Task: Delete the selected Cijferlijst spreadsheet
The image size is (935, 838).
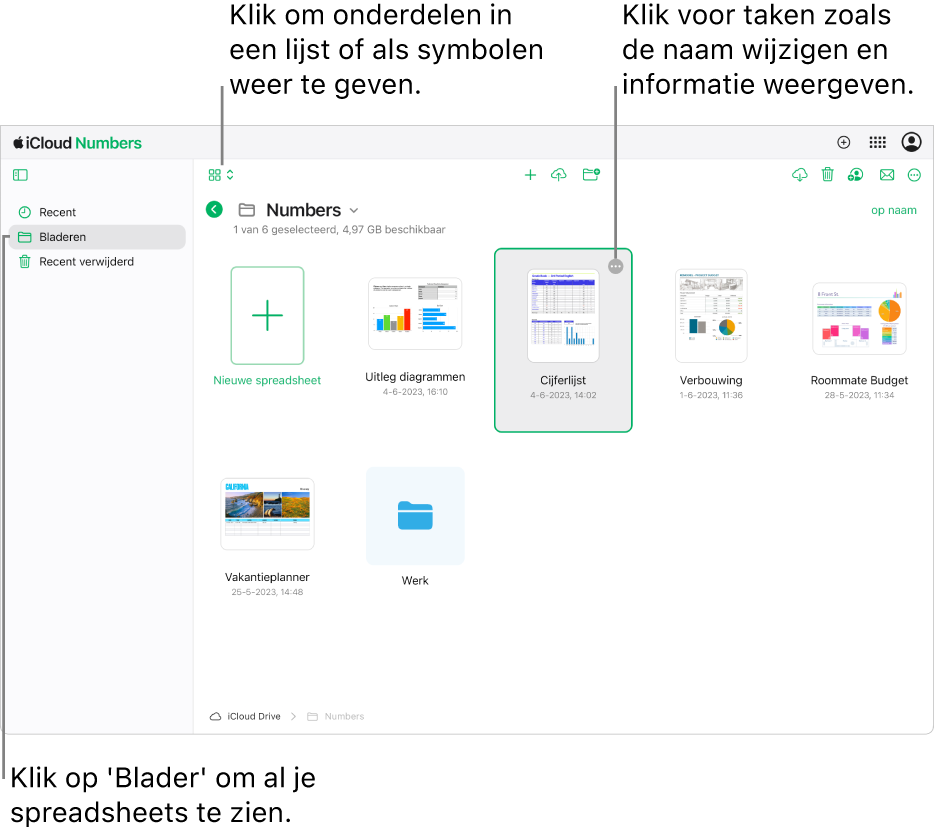Action: tap(827, 174)
